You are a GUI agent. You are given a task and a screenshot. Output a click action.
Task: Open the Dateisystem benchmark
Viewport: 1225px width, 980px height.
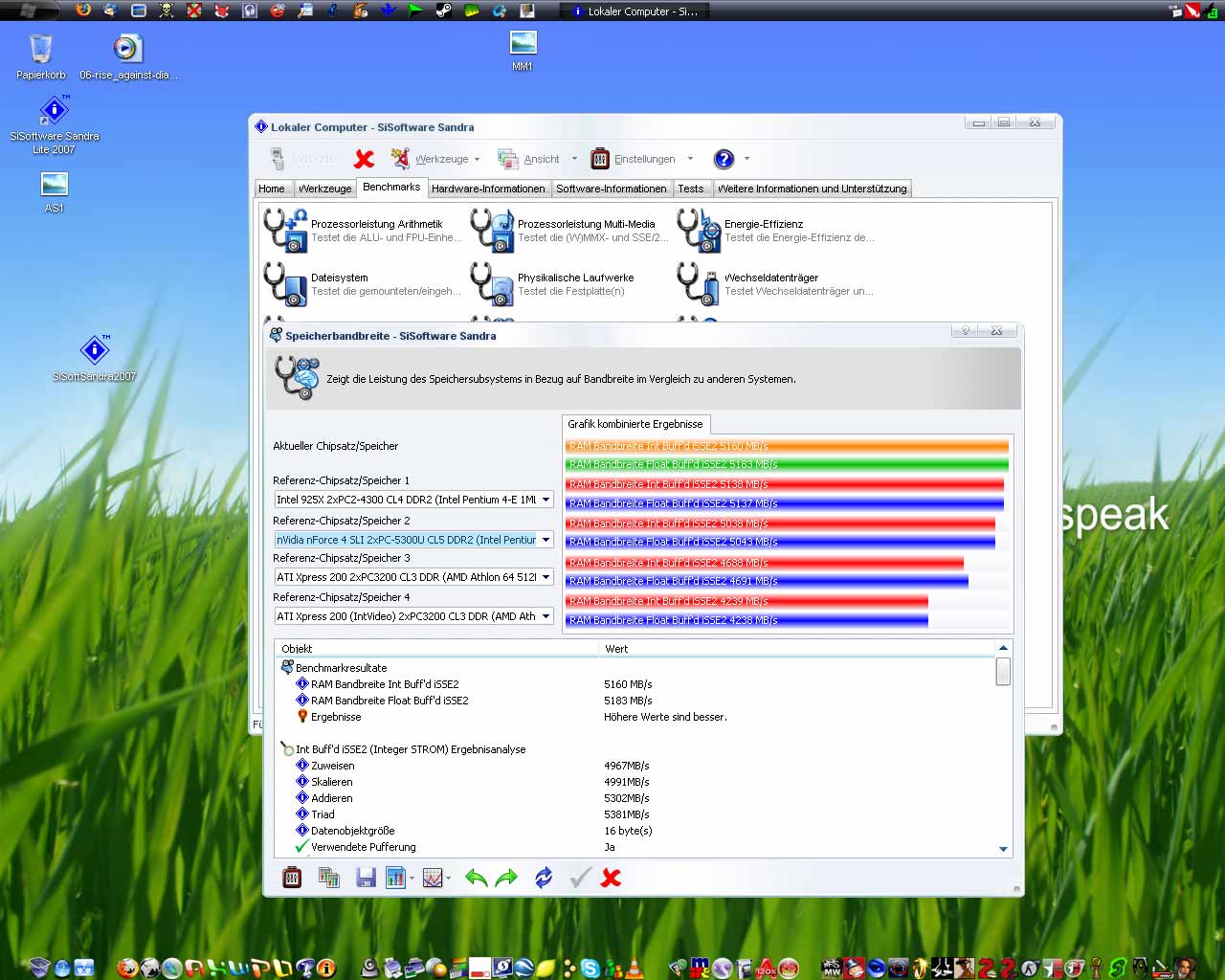364,283
